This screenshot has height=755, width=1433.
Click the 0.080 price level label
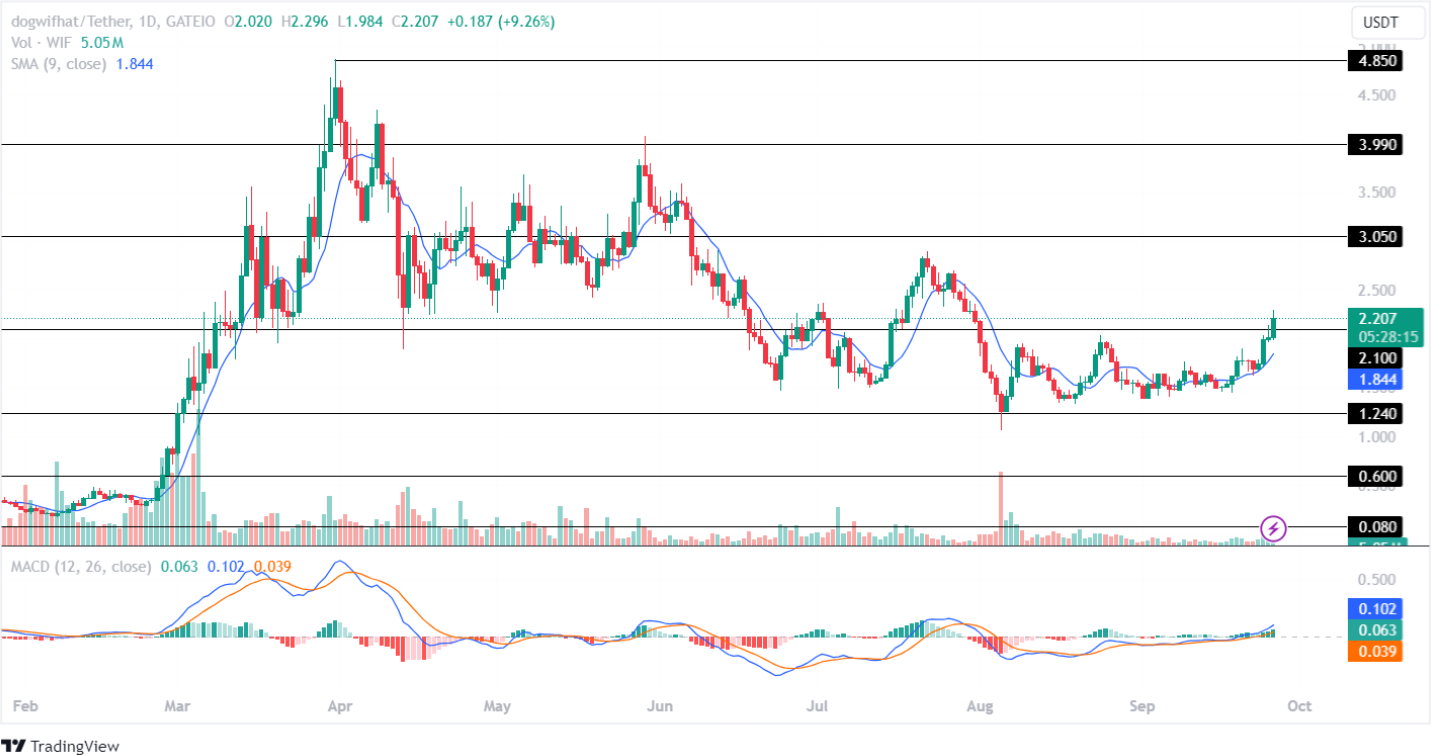tap(1375, 527)
